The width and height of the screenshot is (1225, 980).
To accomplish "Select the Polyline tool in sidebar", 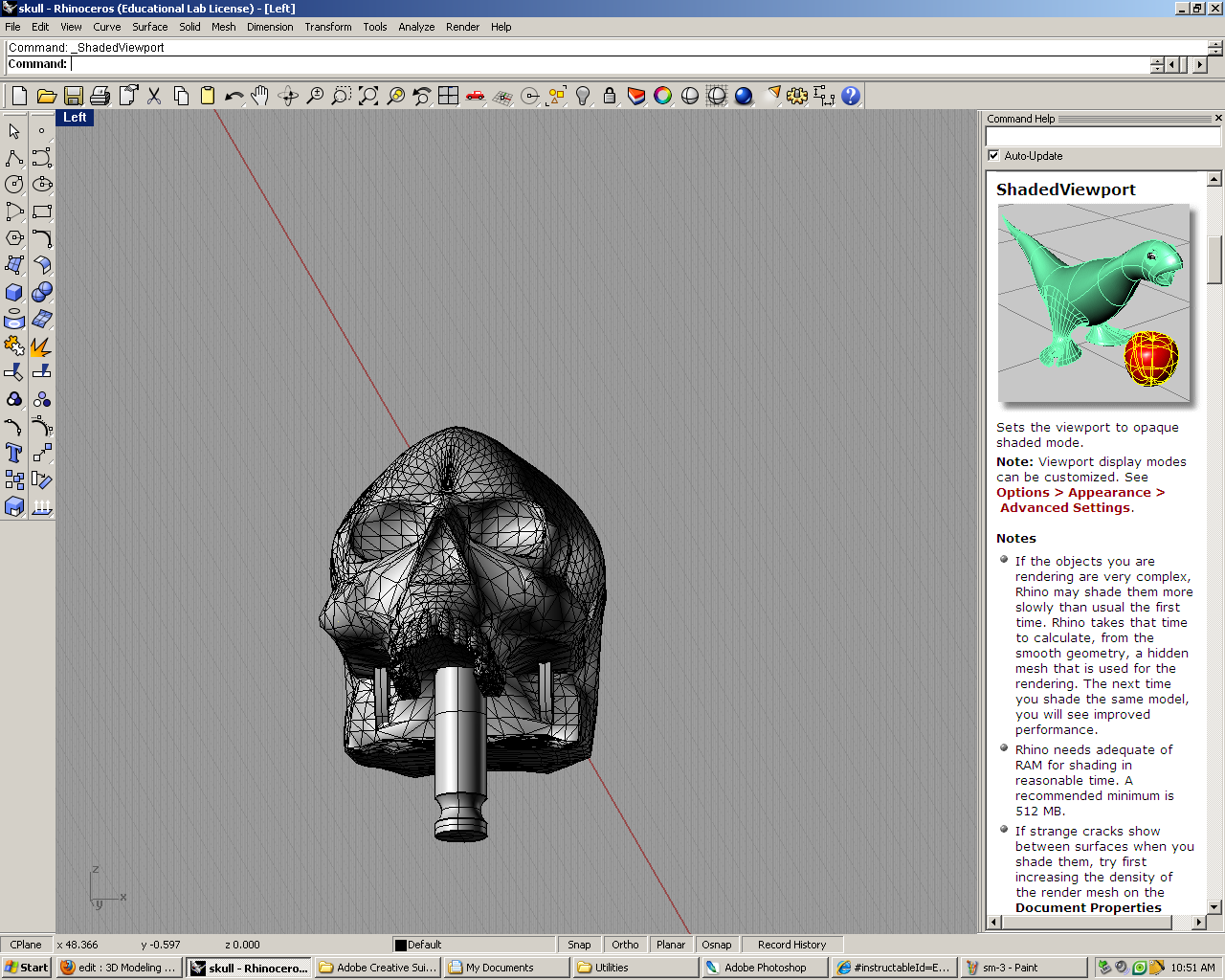I will click(x=14, y=158).
